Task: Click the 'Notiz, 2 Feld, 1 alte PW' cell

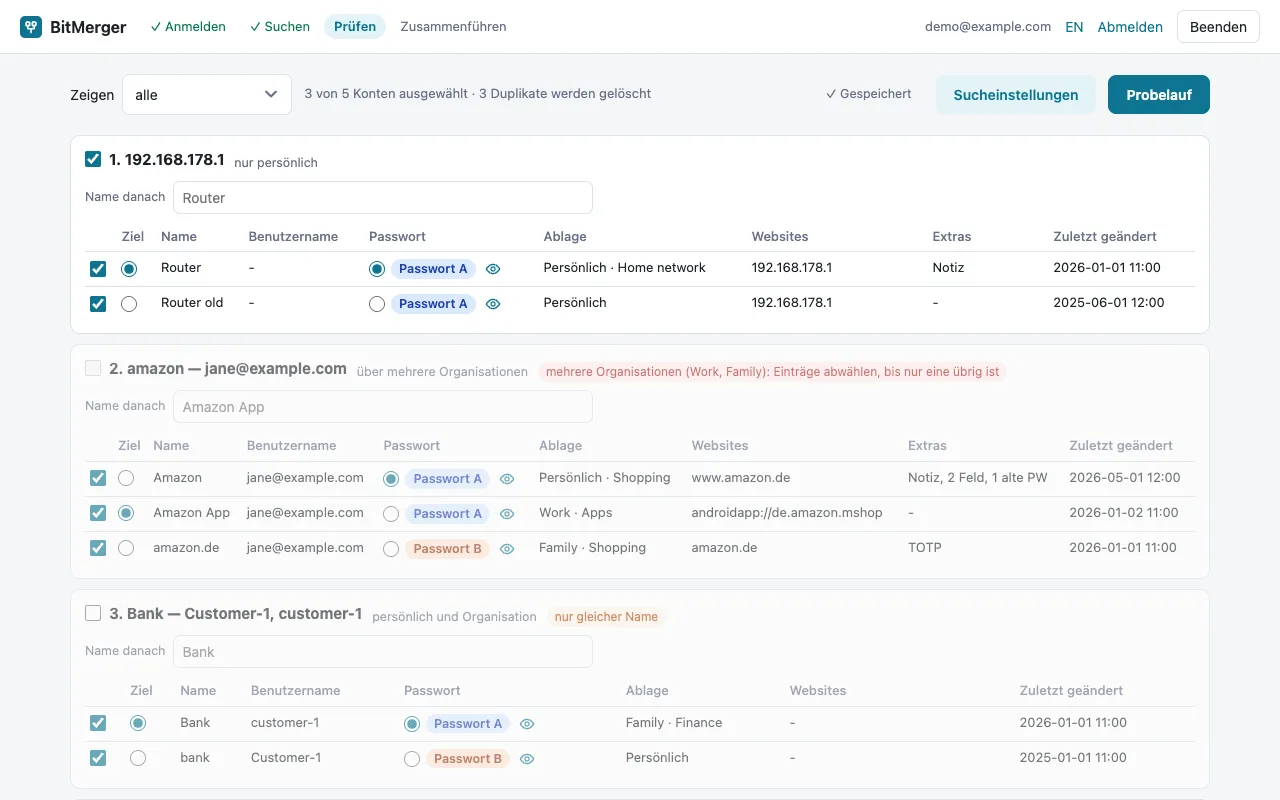Action: [x=978, y=478]
